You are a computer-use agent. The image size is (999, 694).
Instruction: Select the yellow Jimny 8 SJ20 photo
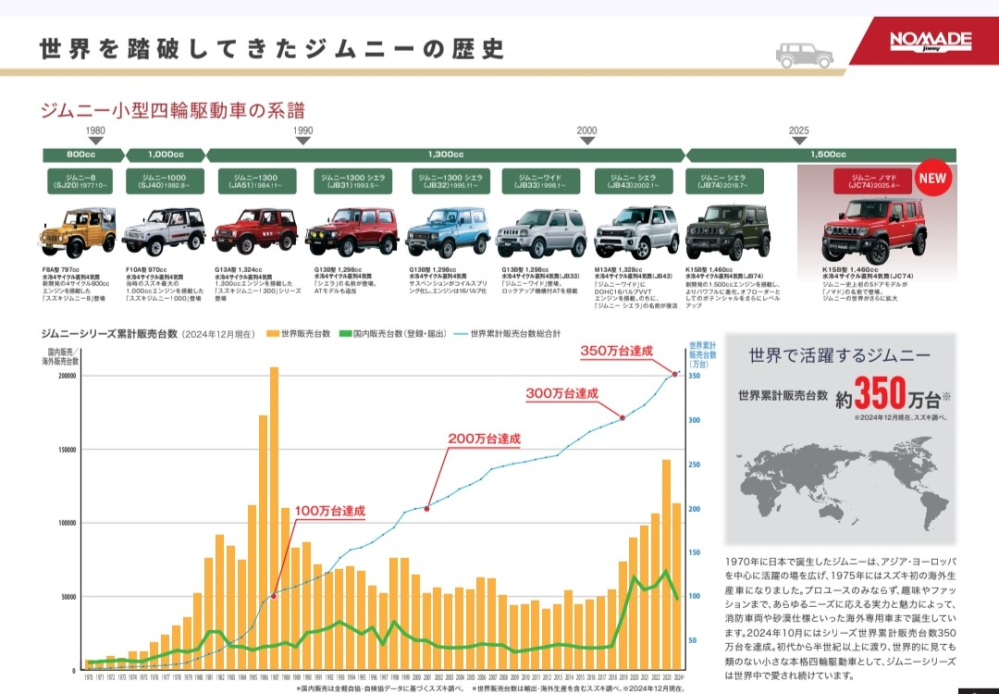click(79, 232)
